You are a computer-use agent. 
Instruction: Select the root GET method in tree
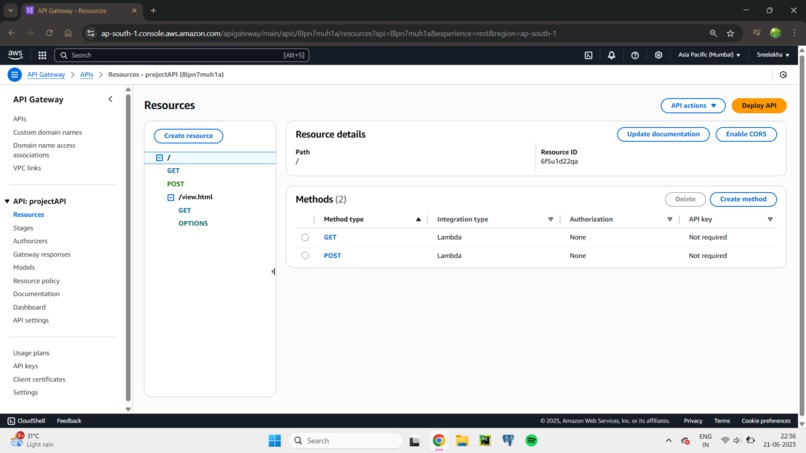tap(173, 171)
